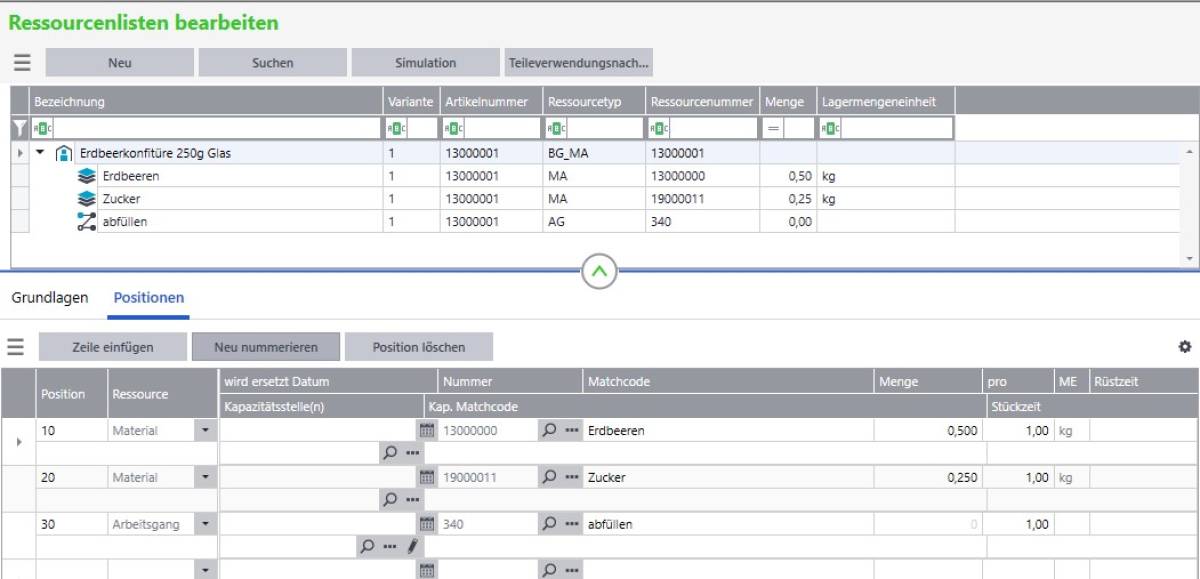Open the settings gear of the Positionen grid
Screen dimensions: 1200x579
(1185, 347)
